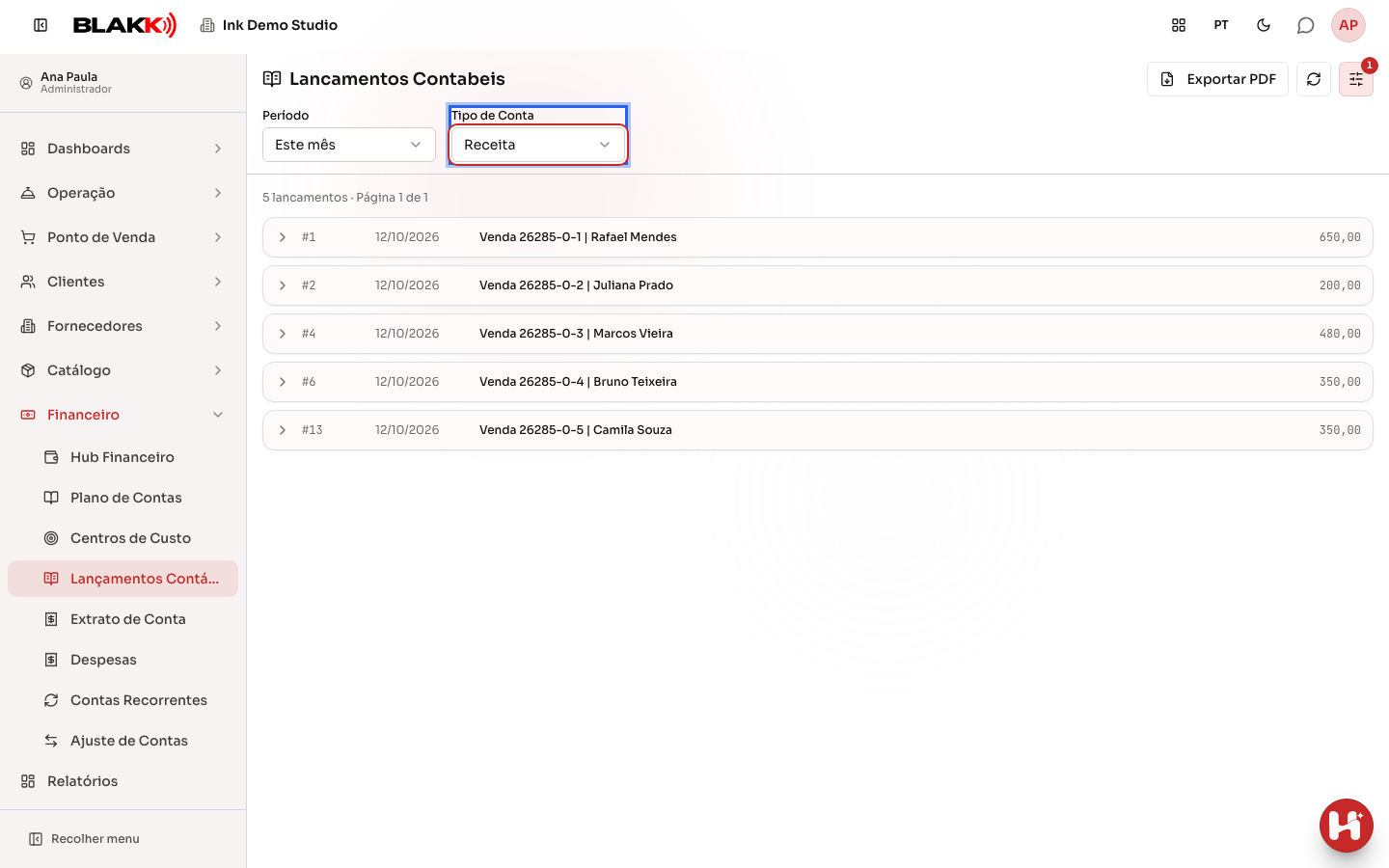The width and height of the screenshot is (1389, 868).
Task: Toggle dark mode moon icon
Action: coord(1264,25)
